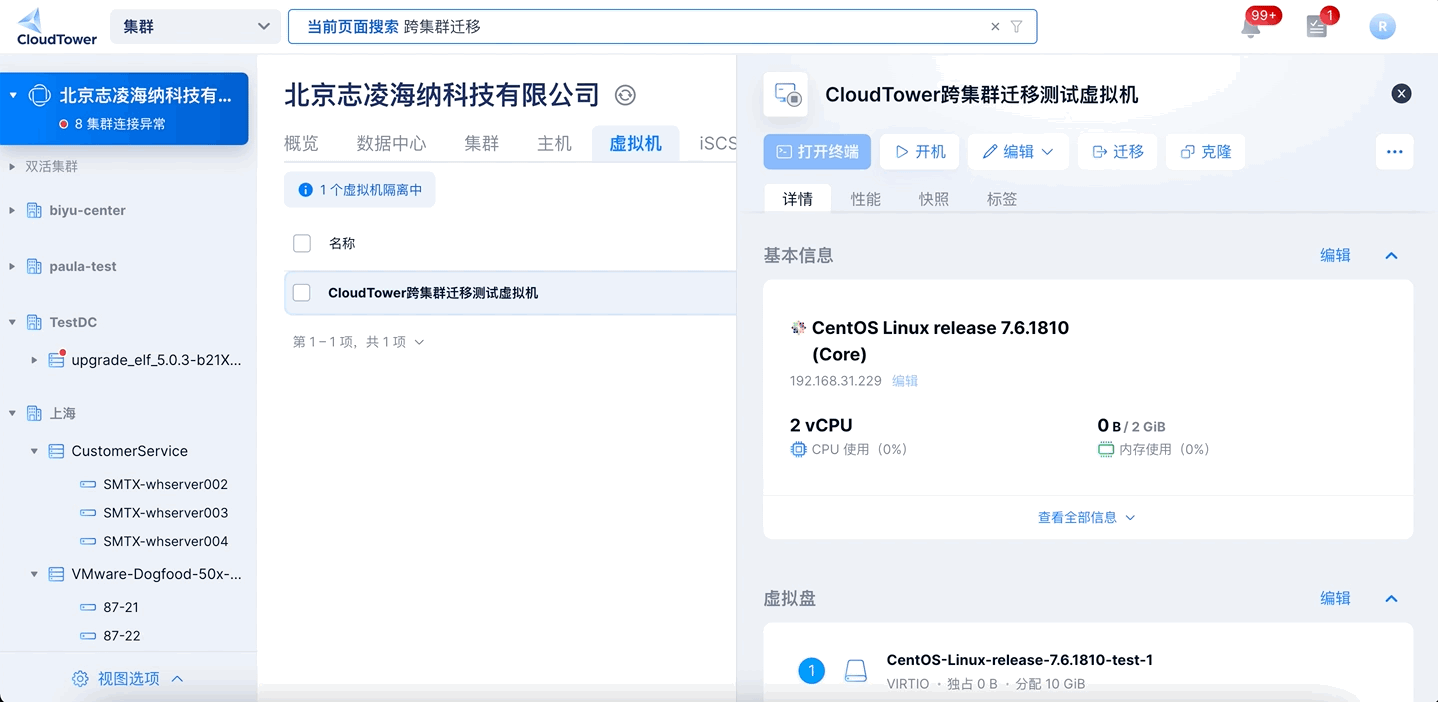Close the VM detail panel
This screenshot has width=1438, height=702.
[x=1401, y=94]
